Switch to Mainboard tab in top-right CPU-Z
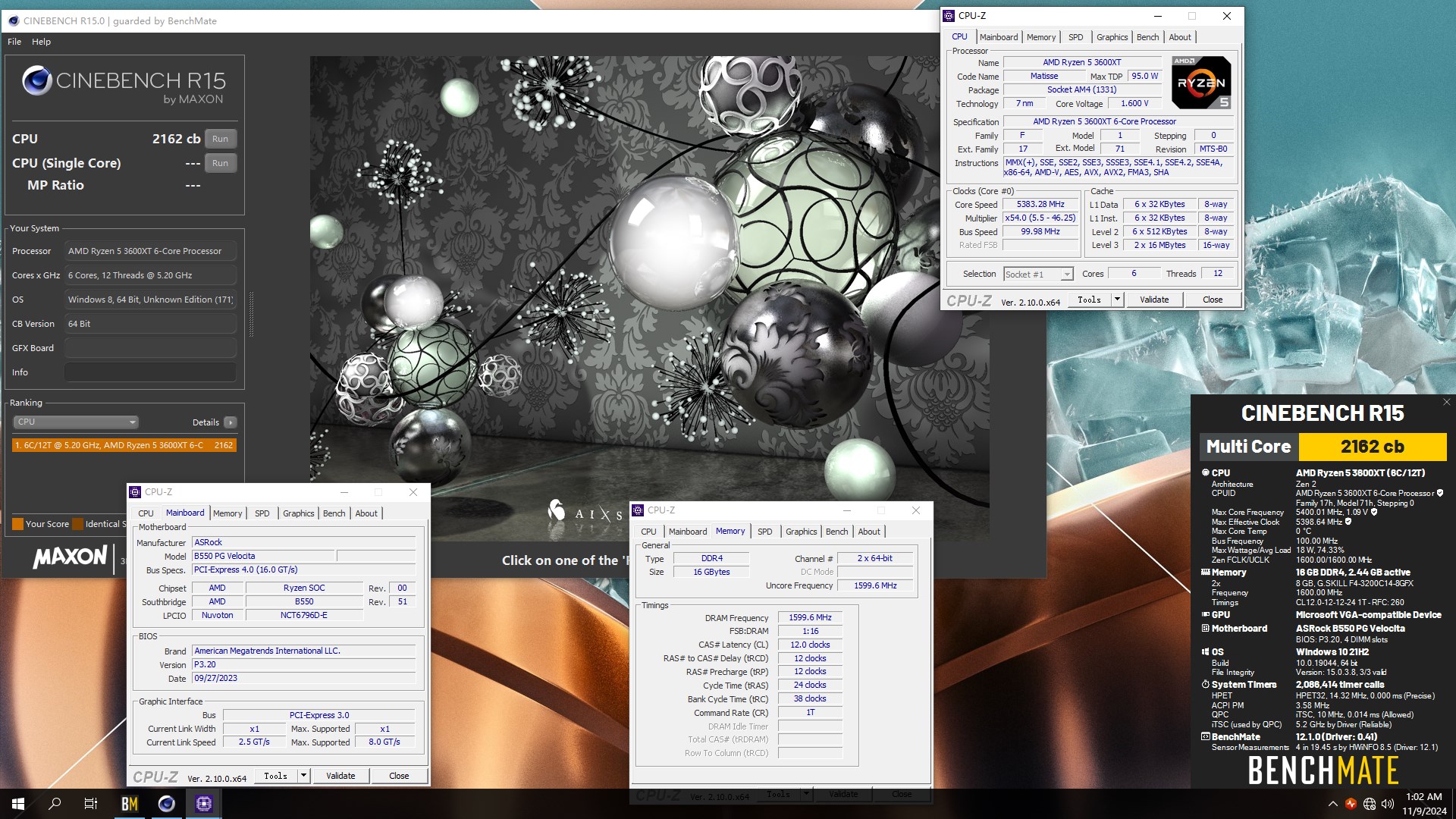Viewport: 1456px width, 819px height. point(998,37)
